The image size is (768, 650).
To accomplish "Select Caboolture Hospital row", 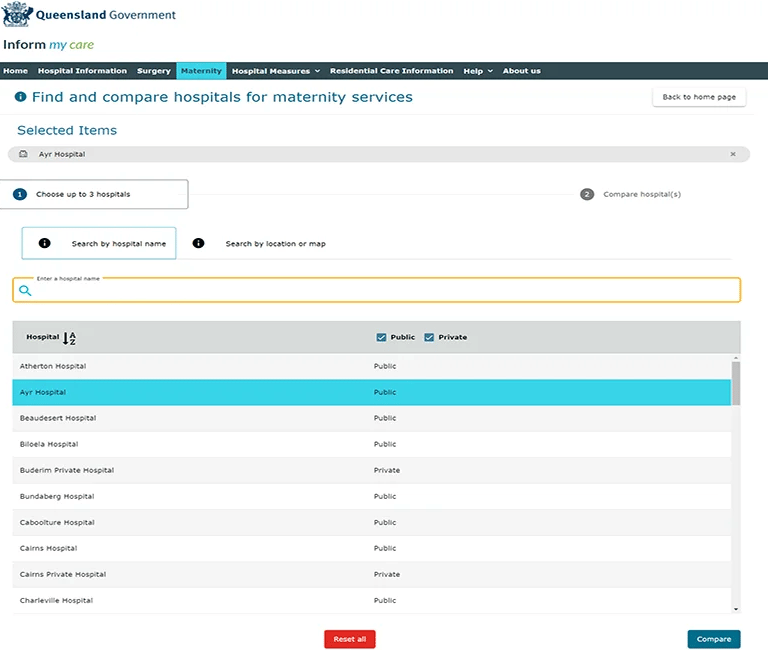I will tap(371, 523).
